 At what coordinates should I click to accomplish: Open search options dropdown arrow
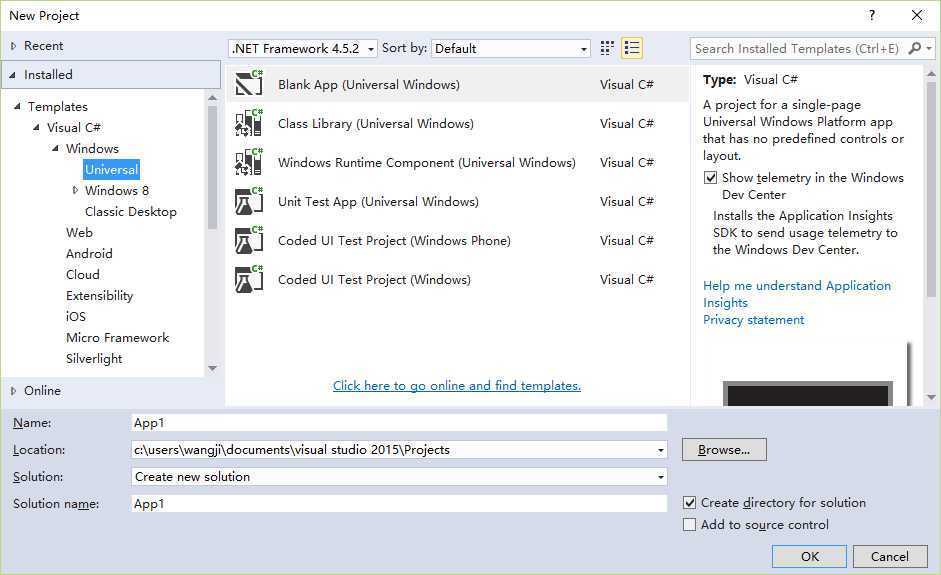[x=929, y=48]
